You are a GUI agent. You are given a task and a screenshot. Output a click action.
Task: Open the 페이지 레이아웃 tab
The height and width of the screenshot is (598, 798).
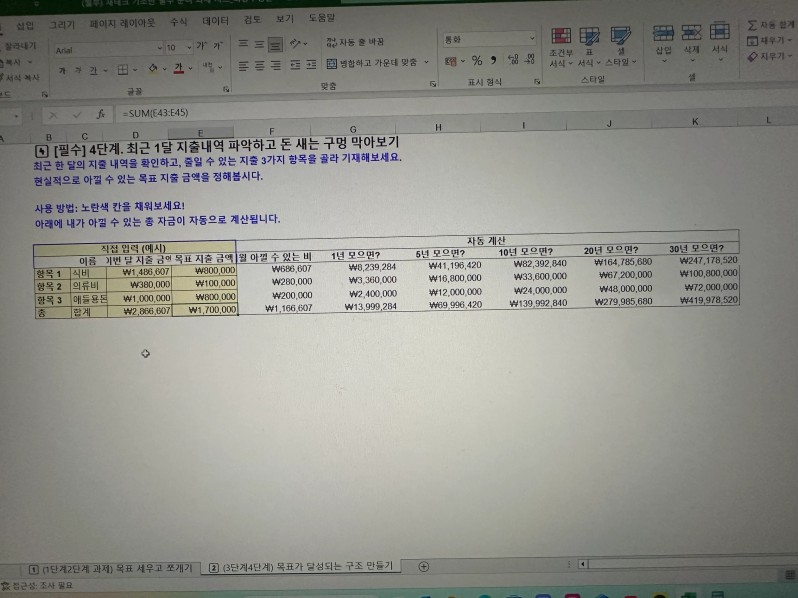click(122, 23)
